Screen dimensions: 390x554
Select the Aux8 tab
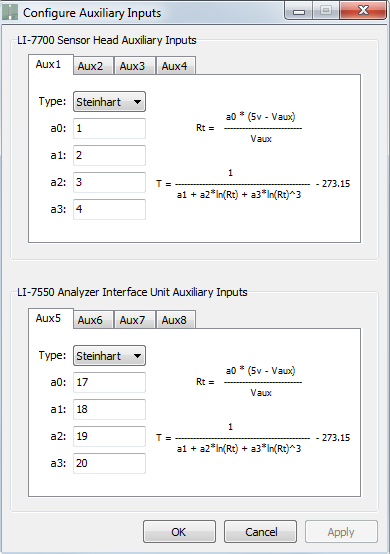[x=176, y=320]
